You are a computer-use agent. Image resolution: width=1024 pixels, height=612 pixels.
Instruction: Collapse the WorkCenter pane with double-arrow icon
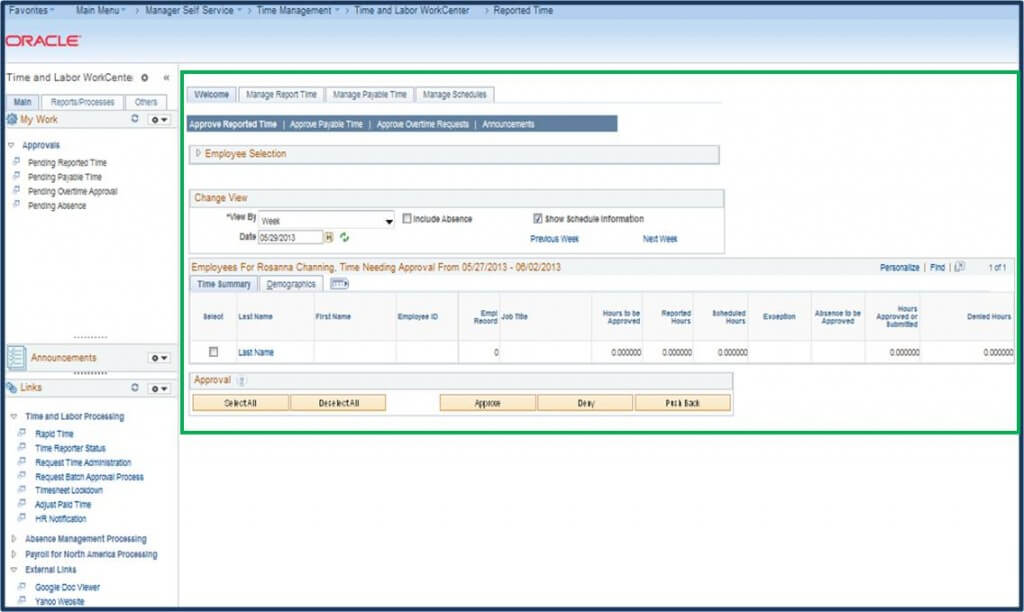tap(166, 77)
